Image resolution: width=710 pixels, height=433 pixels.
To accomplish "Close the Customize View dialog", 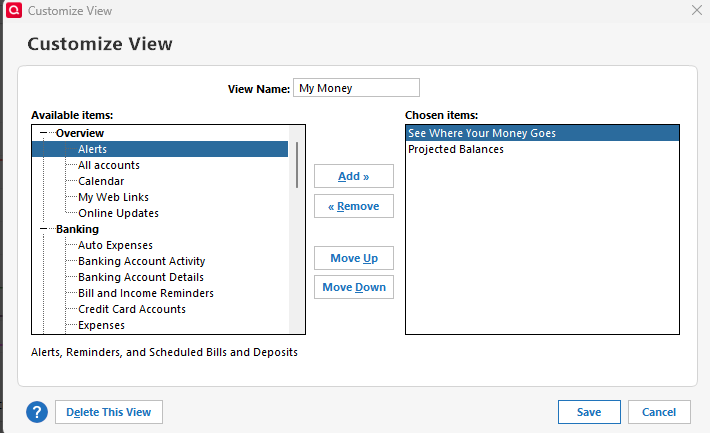I will pos(697,10).
